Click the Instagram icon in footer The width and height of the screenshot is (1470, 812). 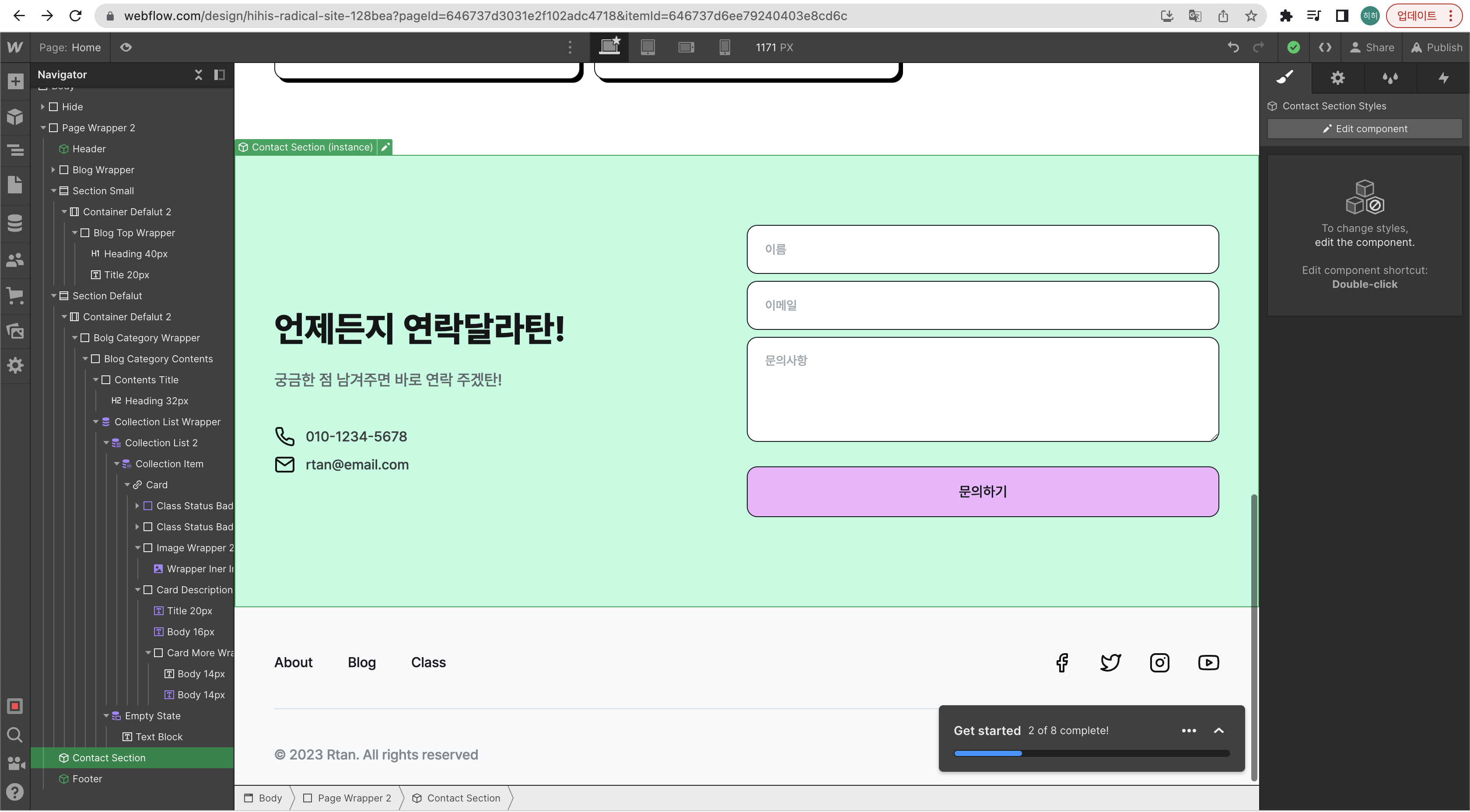click(x=1159, y=662)
